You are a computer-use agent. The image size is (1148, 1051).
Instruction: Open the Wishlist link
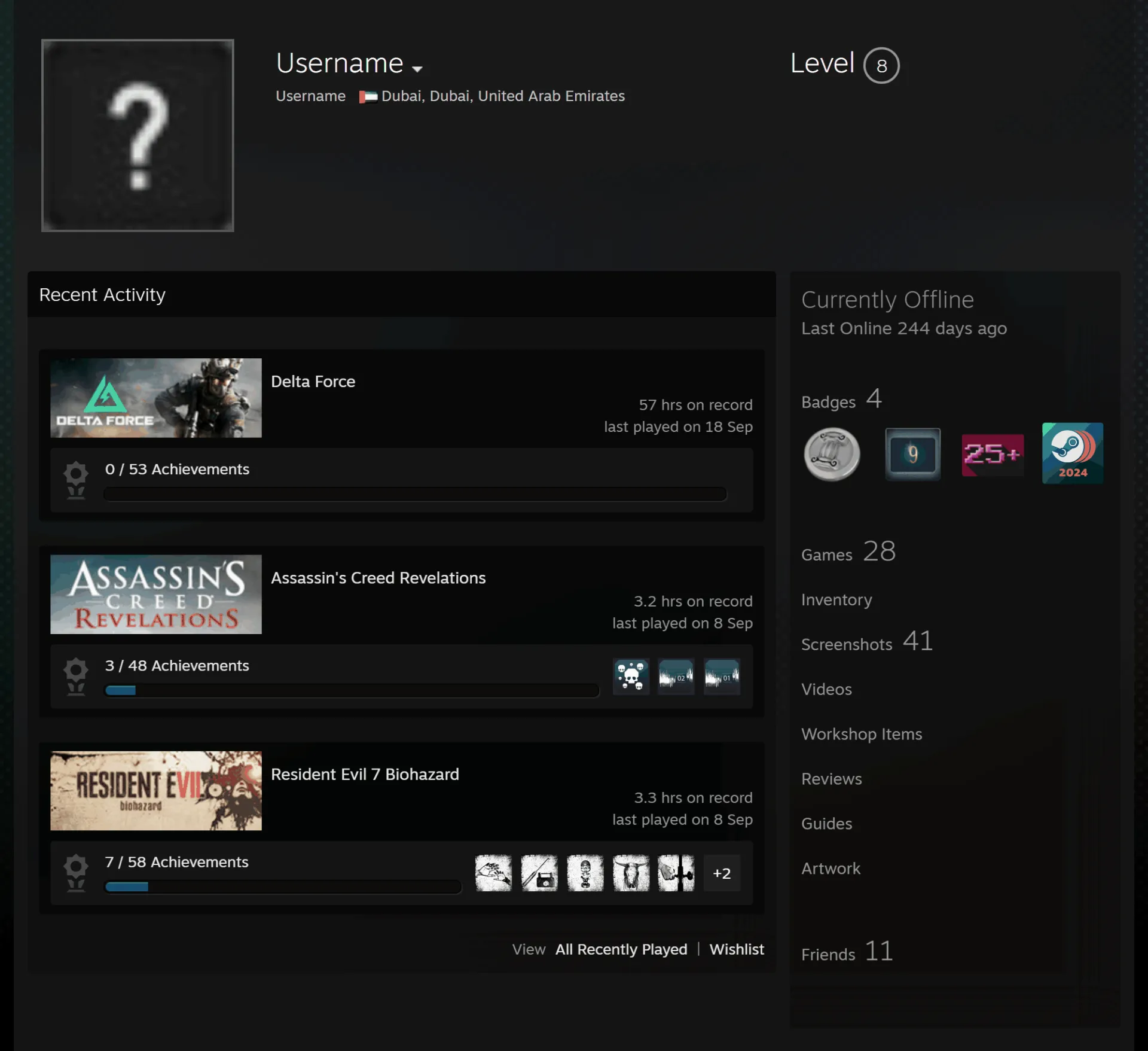[x=737, y=949]
